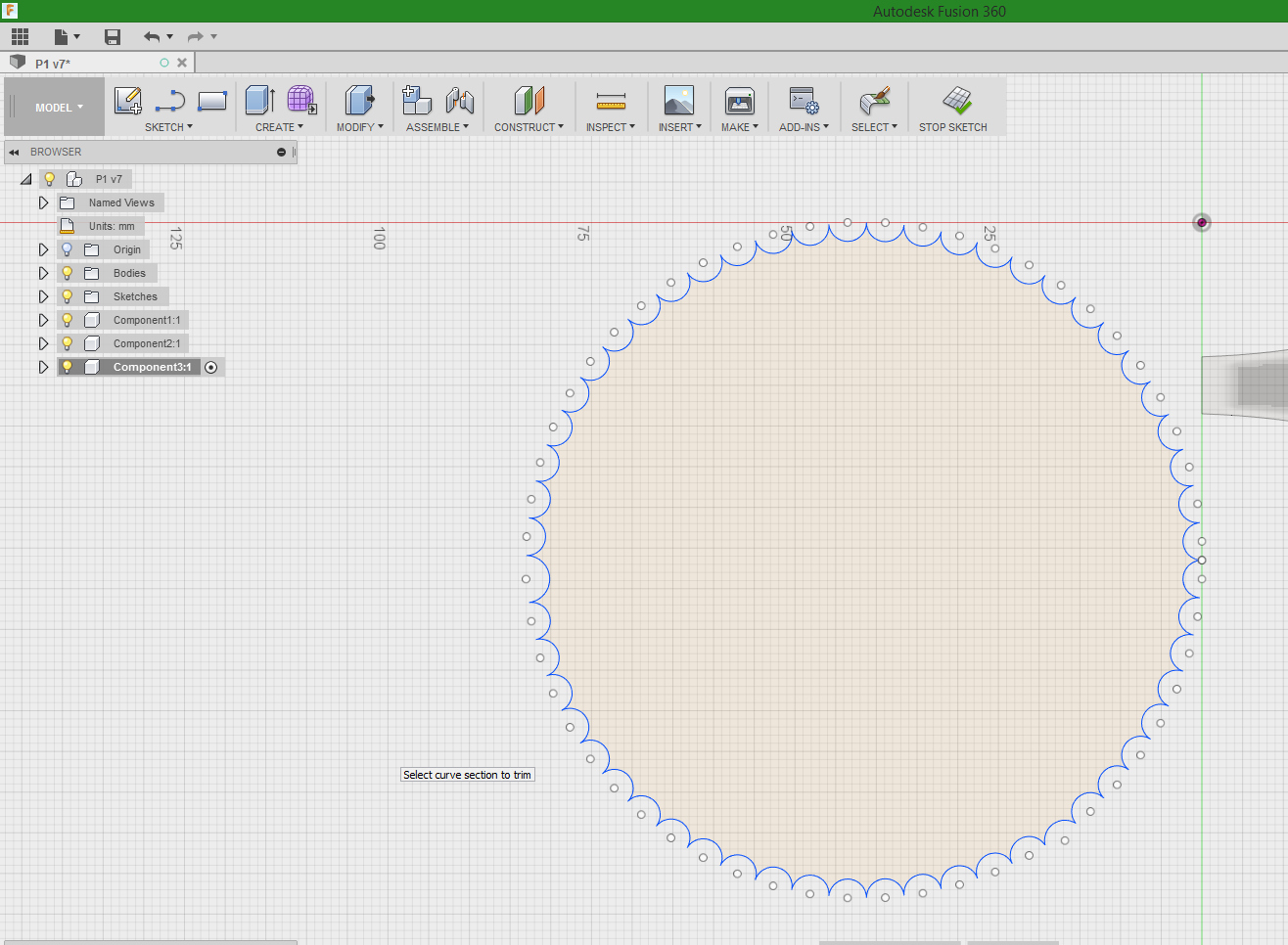
Task: Toggle visibility bulb of Origin
Action: coord(68,249)
